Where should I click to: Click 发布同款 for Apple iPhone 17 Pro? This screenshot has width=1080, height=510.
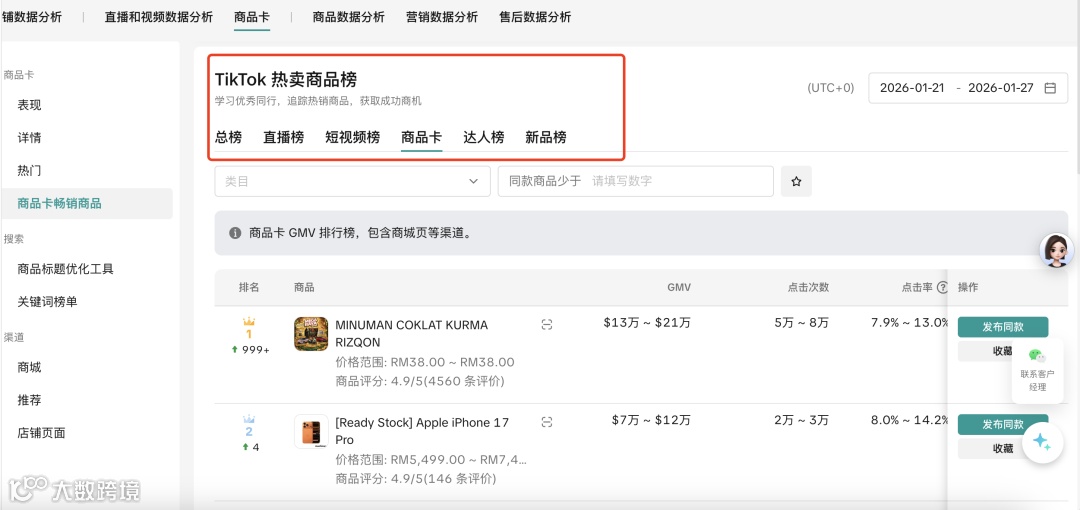pyautogui.click(x=1003, y=425)
